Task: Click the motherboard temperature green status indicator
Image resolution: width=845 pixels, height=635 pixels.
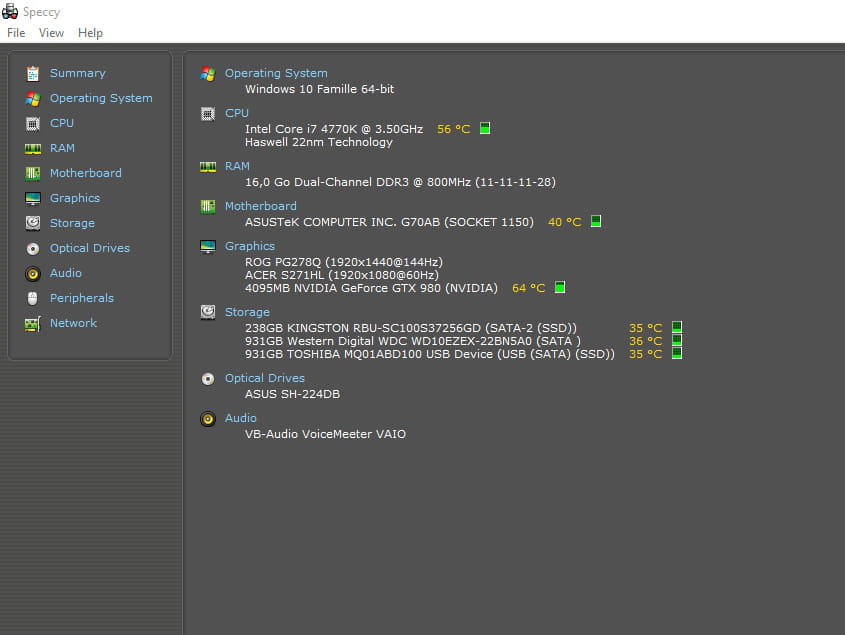Action: coord(596,221)
